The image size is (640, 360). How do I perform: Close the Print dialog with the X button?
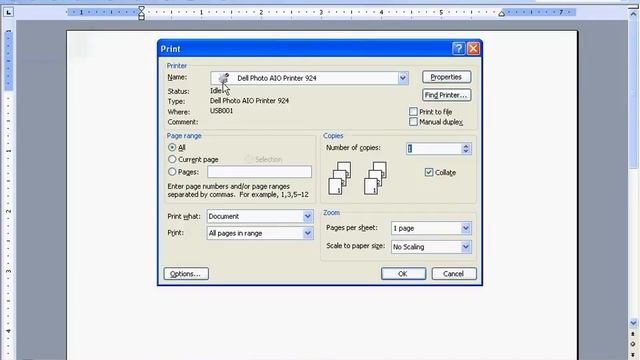click(x=473, y=49)
